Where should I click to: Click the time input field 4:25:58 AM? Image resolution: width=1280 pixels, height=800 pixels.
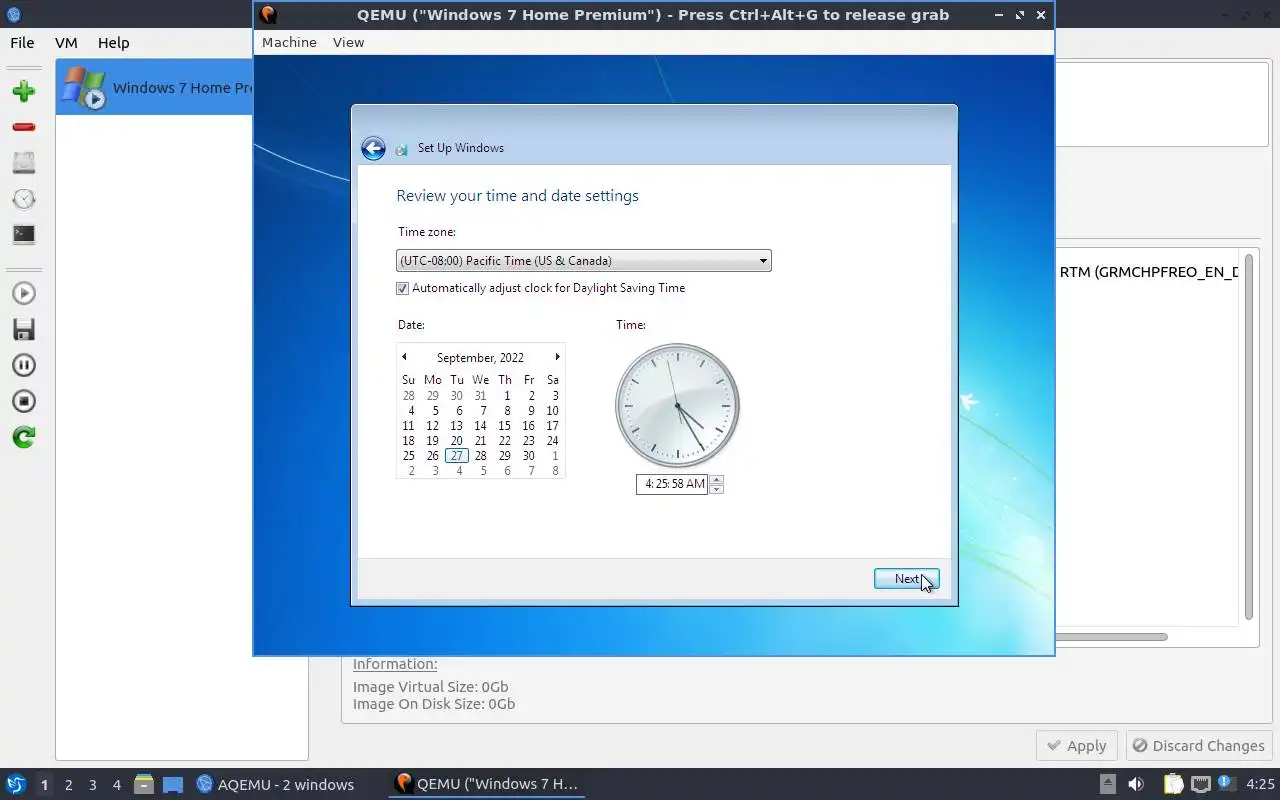(x=672, y=484)
